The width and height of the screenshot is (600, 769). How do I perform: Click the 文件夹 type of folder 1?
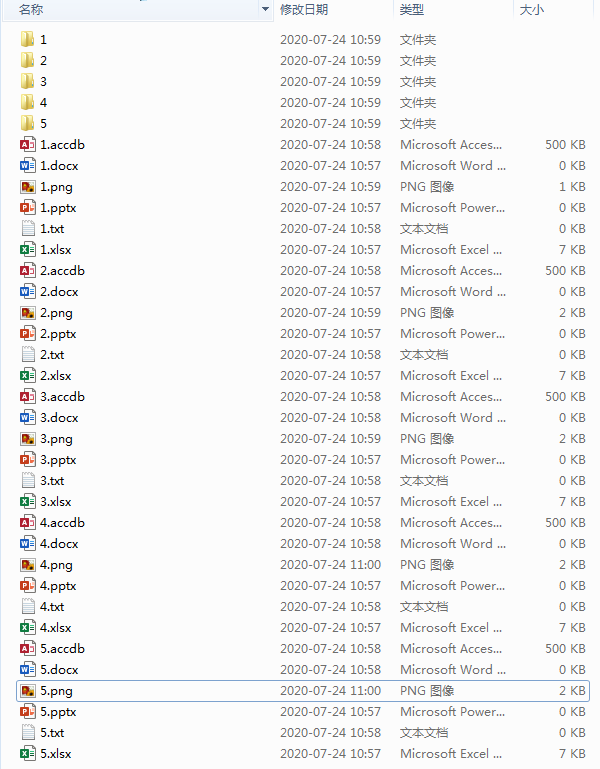(x=418, y=39)
